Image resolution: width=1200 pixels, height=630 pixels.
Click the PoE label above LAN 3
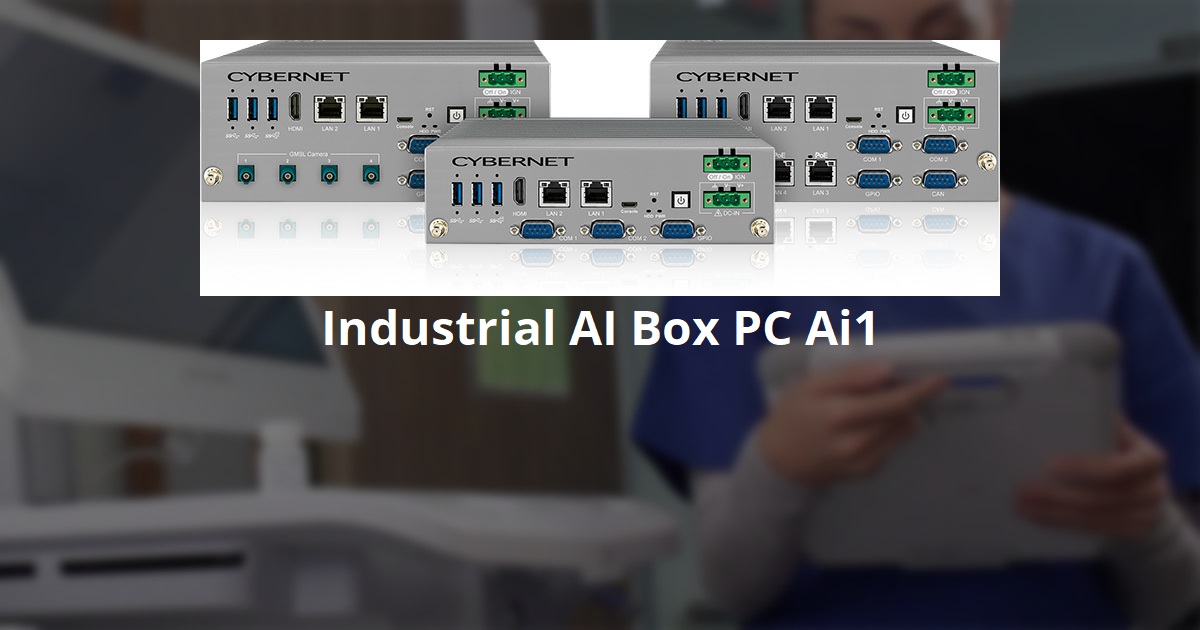(x=821, y=155)
